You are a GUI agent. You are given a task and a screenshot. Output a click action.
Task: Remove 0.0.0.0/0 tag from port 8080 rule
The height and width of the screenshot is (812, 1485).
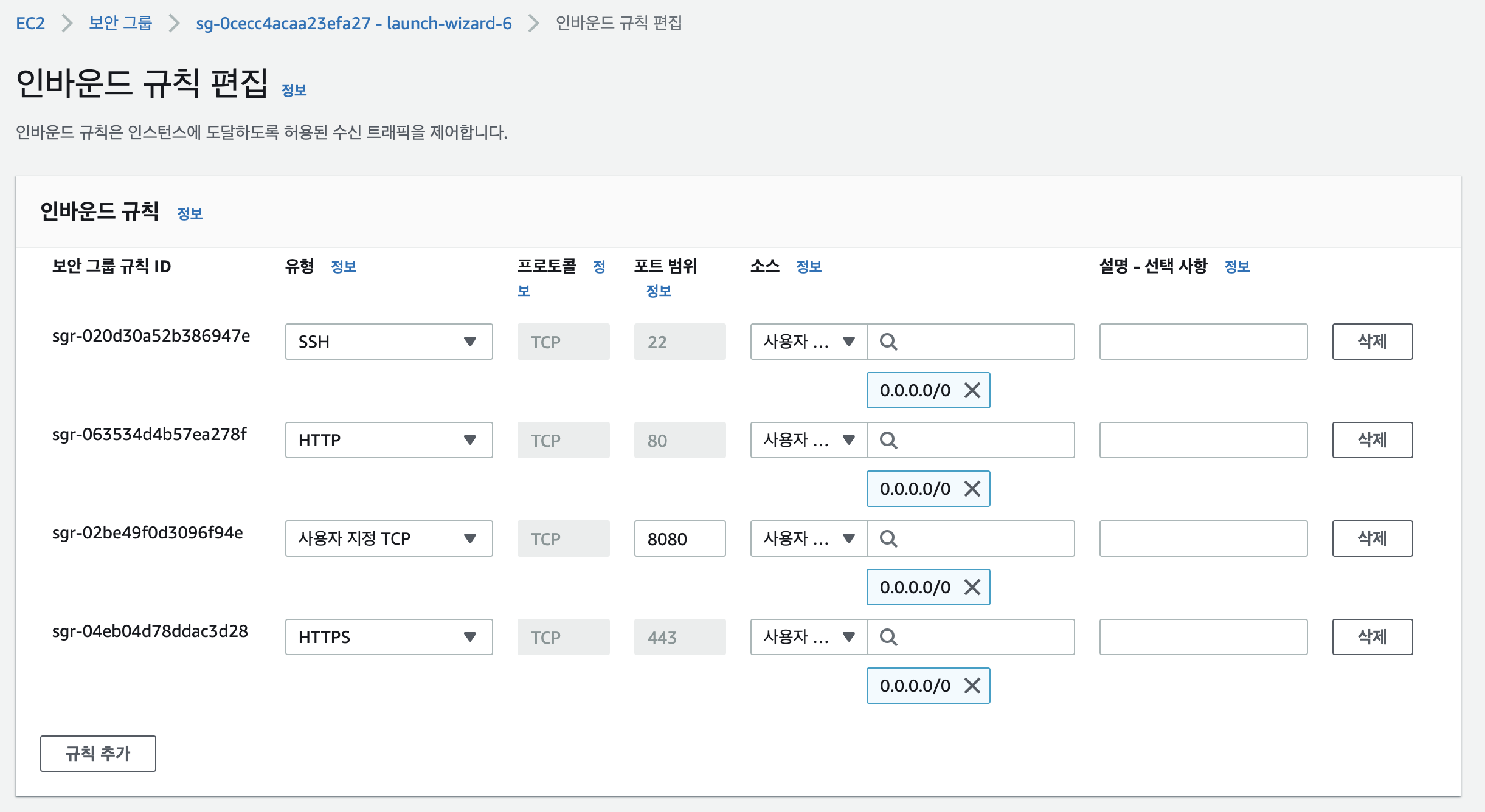pos(972,587)
